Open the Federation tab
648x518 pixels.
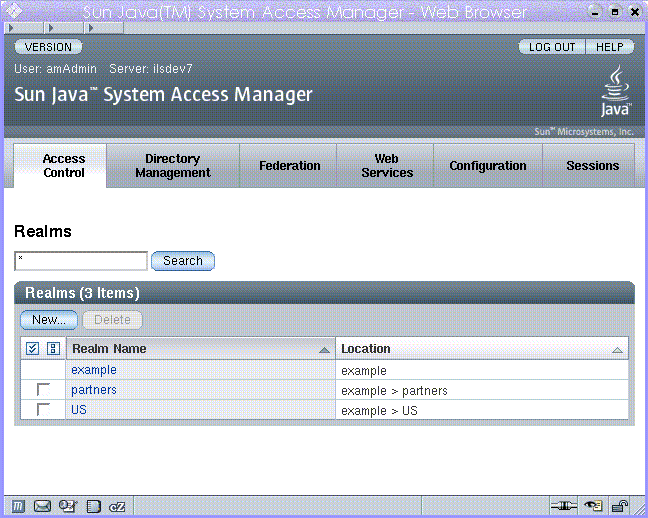point(288,165)
